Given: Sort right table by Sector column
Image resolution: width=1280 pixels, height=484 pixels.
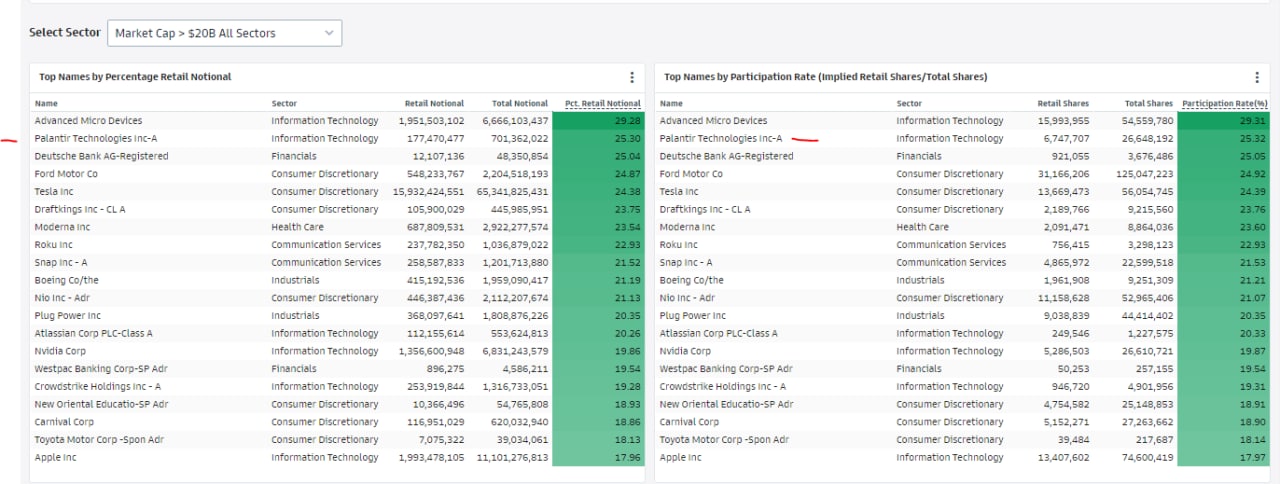Looking at the screenshot, I should pos(909,103).
